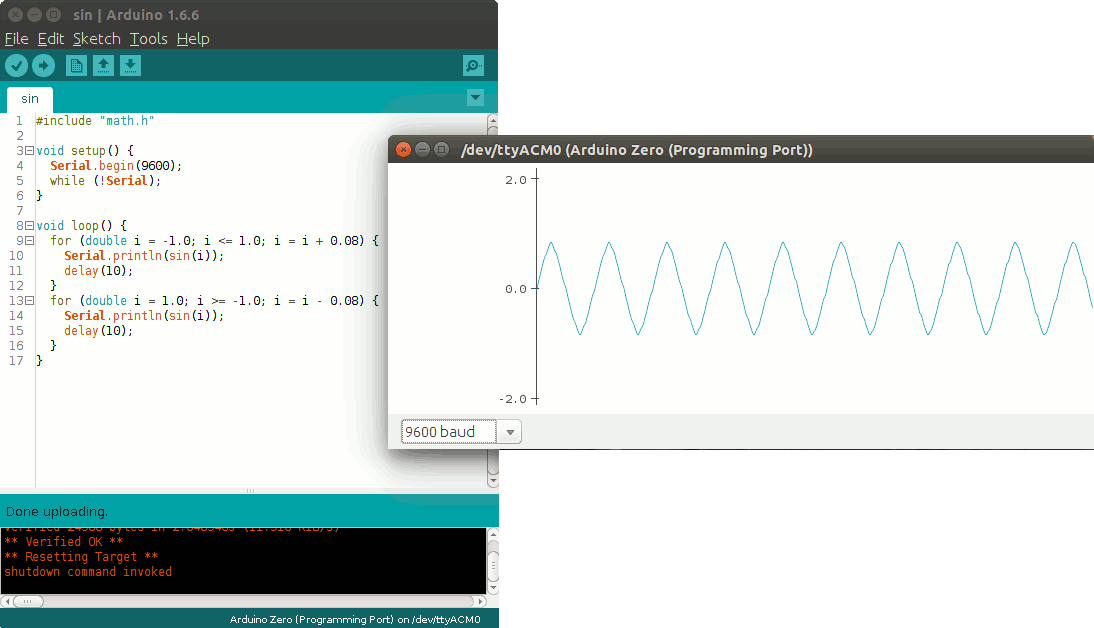
Task: Click the board and port status bar text
Action: pyautogui.click(x=355, y=619)
